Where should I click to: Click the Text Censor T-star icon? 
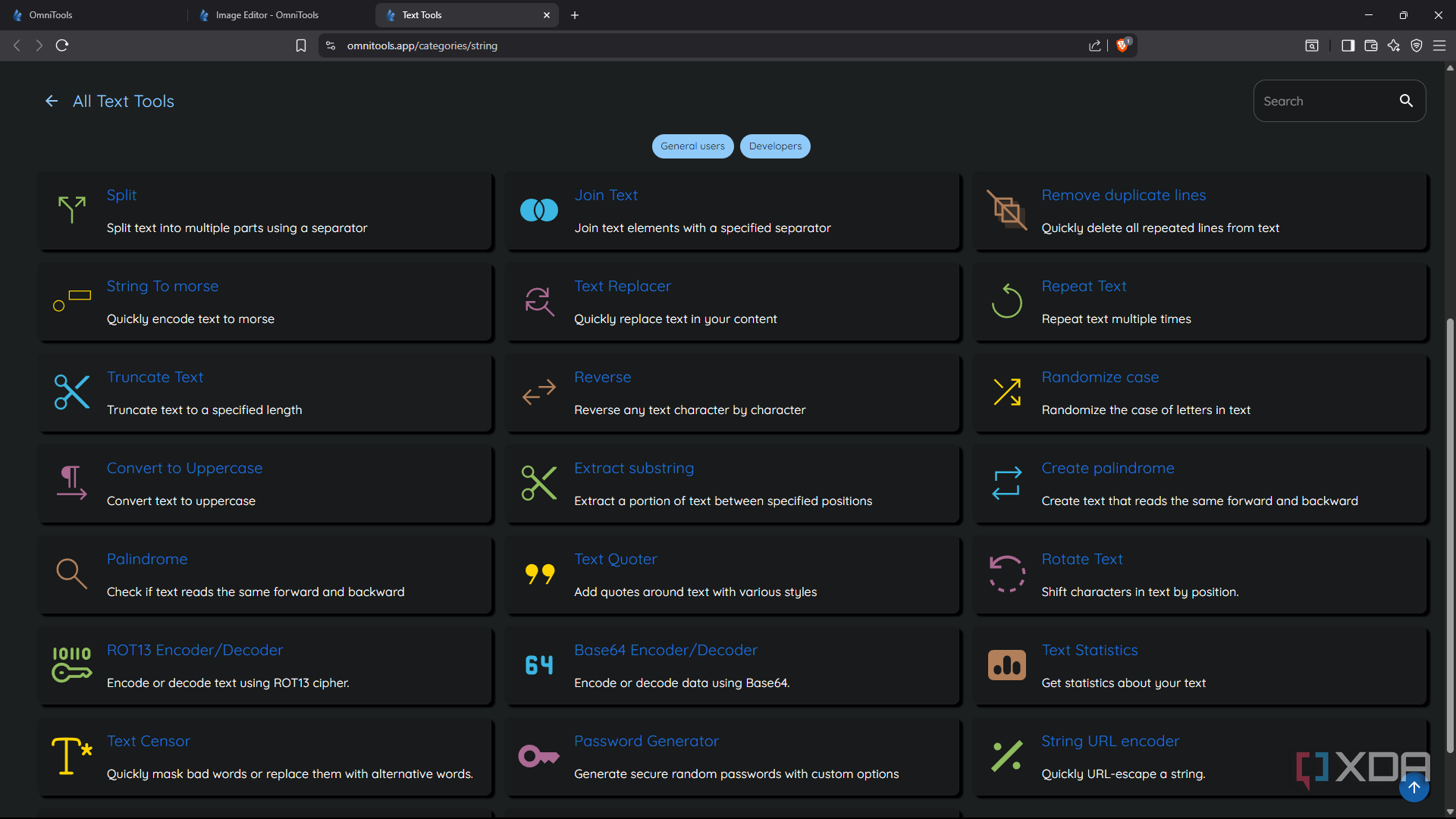pyautogui.click(x=72, y=756)
